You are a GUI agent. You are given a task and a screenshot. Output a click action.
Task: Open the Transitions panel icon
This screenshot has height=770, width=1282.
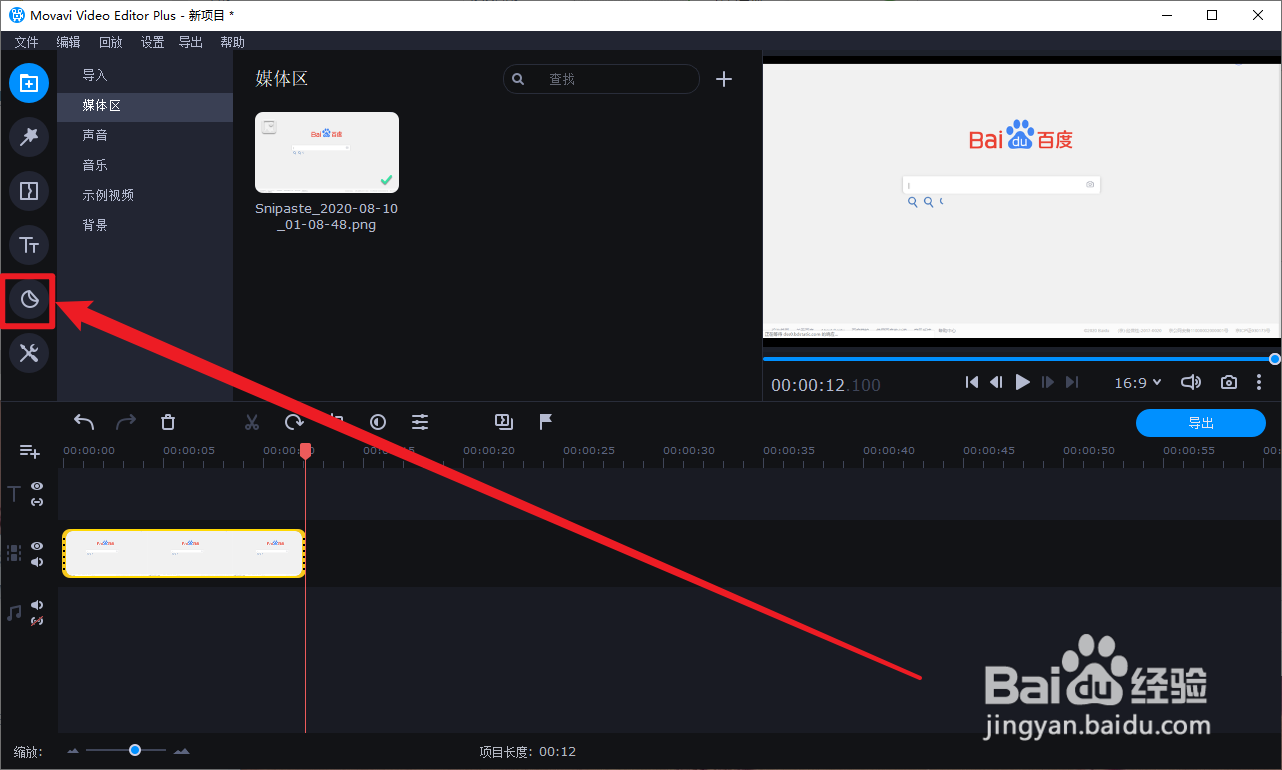pos(29,191)
